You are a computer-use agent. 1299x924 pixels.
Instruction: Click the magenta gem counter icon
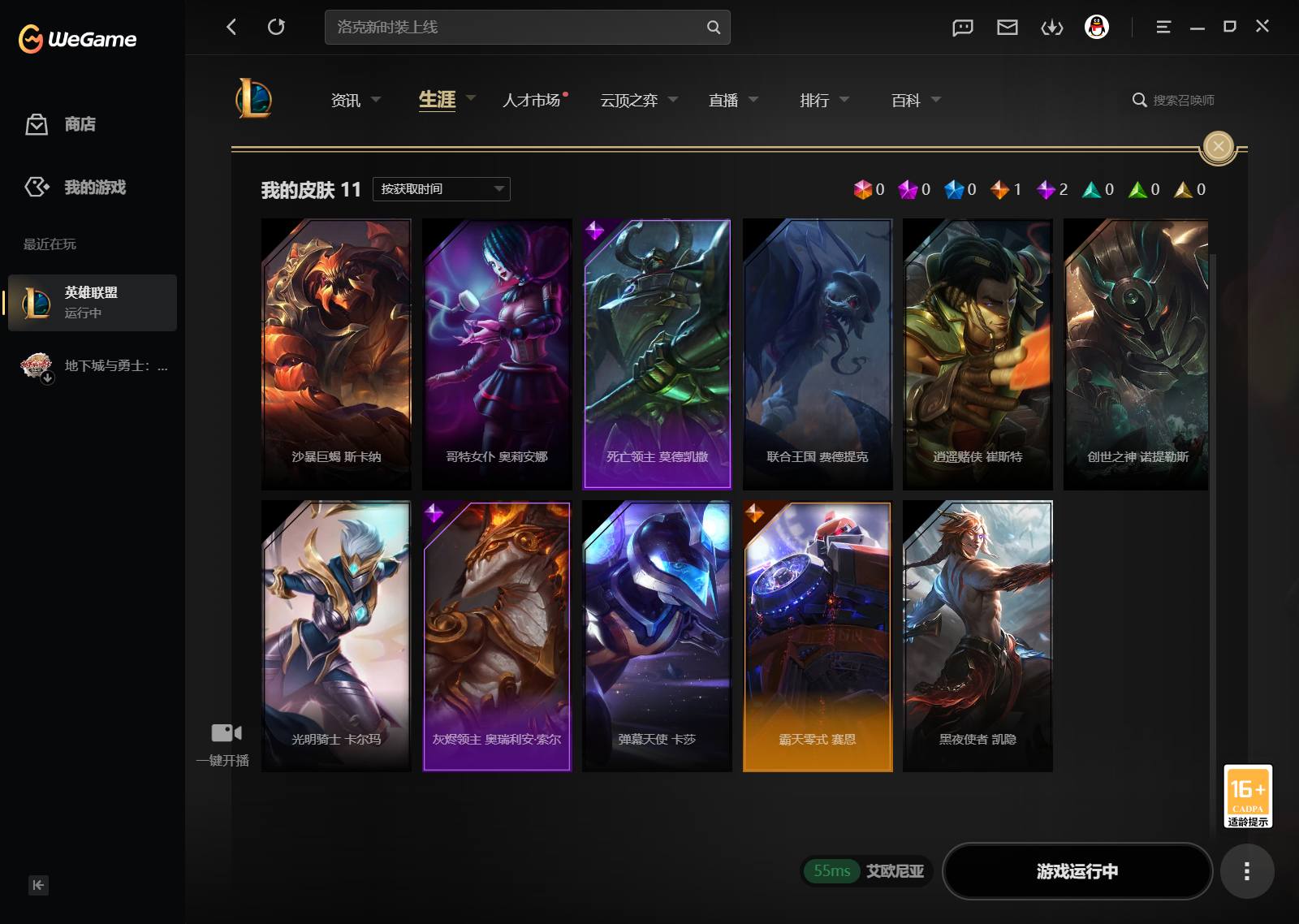pos(908,189)
